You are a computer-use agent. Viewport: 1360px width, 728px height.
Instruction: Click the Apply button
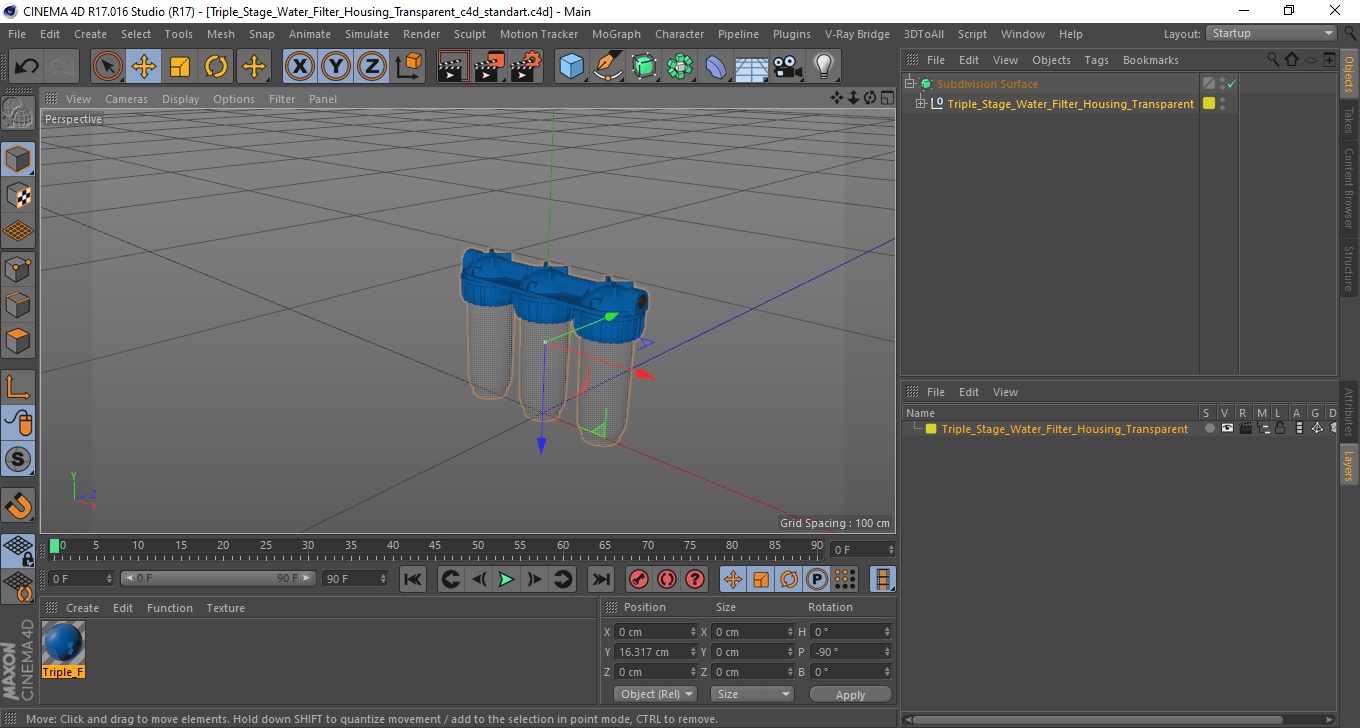pyautogui.click(x=850, y=694)
